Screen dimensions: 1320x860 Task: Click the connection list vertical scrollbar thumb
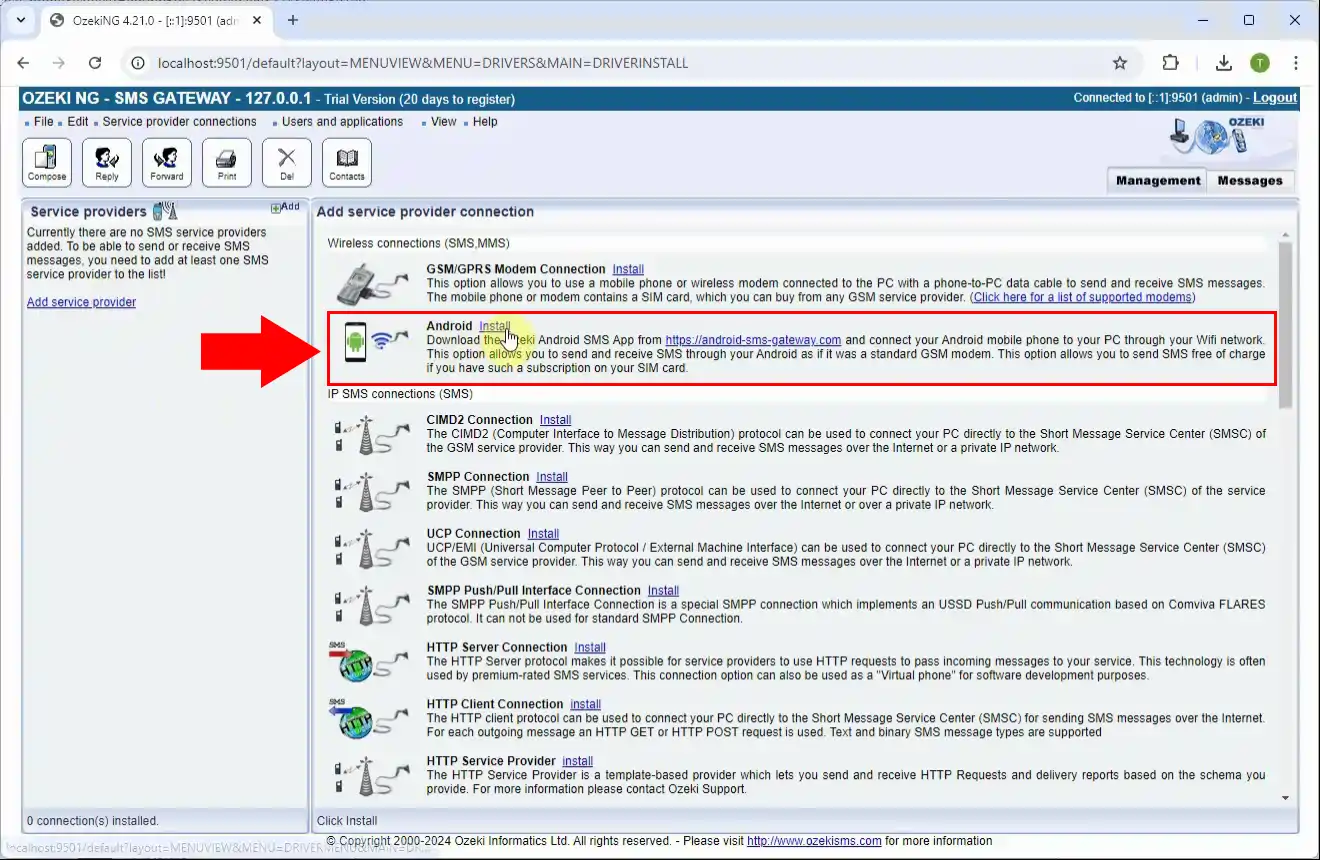1286,325
